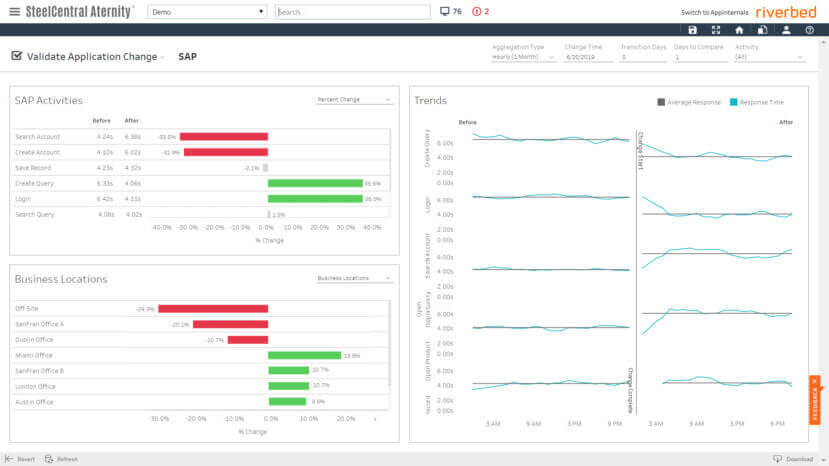
Task: Select the Search Account red bar
Action: [x=224, y=136]
